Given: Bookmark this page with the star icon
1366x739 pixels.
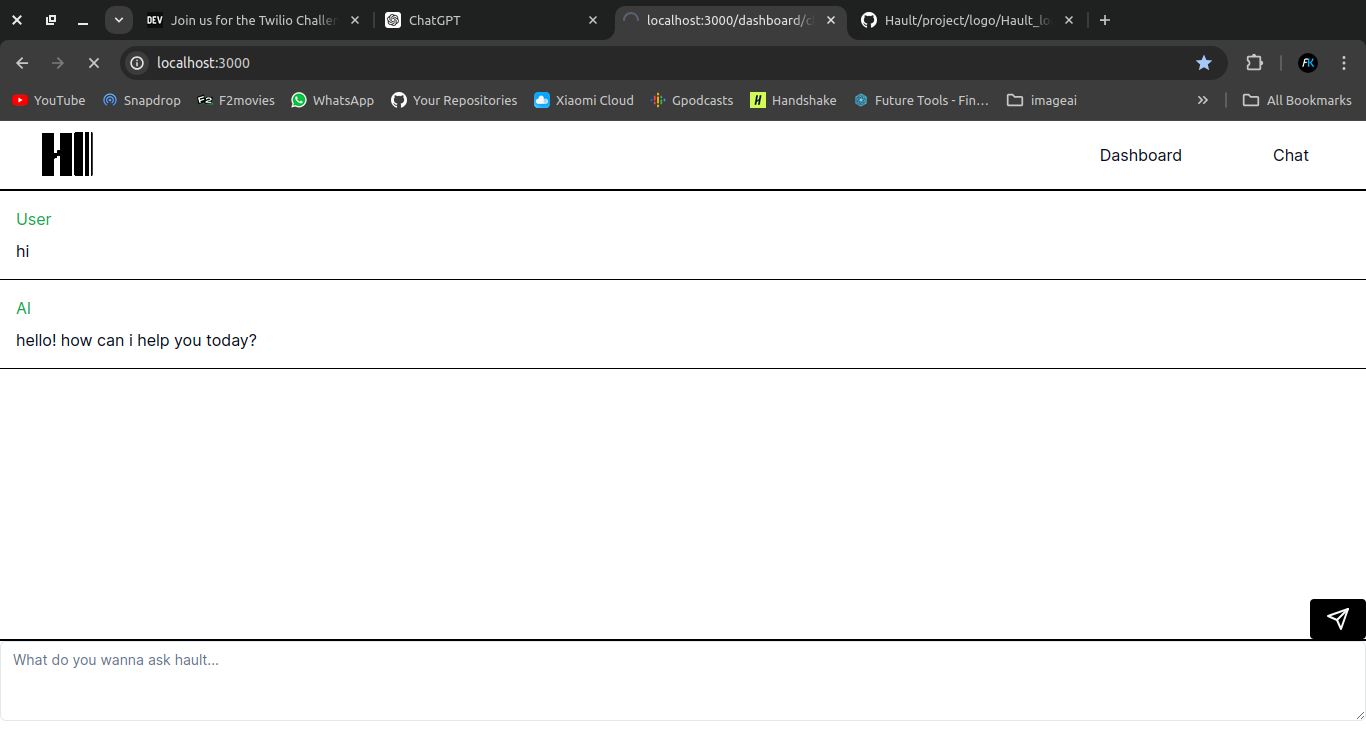Looking at the screenshot, I should (x=1204, y=62).
